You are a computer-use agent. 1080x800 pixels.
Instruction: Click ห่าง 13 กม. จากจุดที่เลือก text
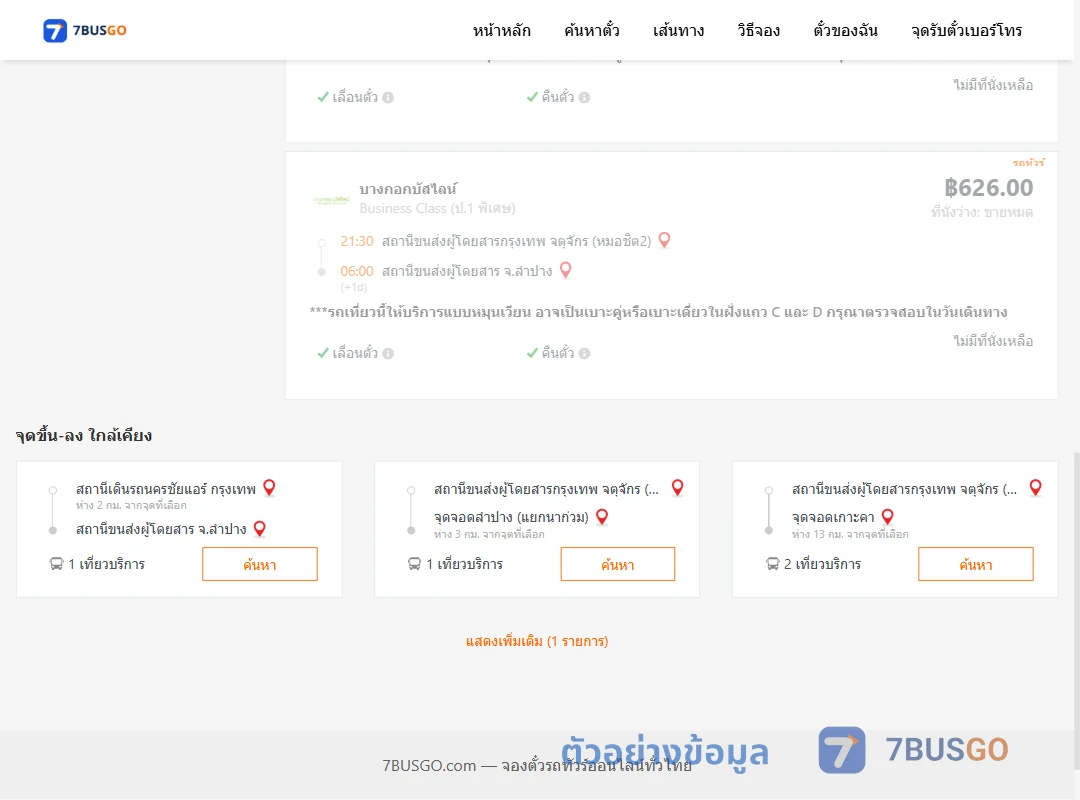tap(850, 534)
